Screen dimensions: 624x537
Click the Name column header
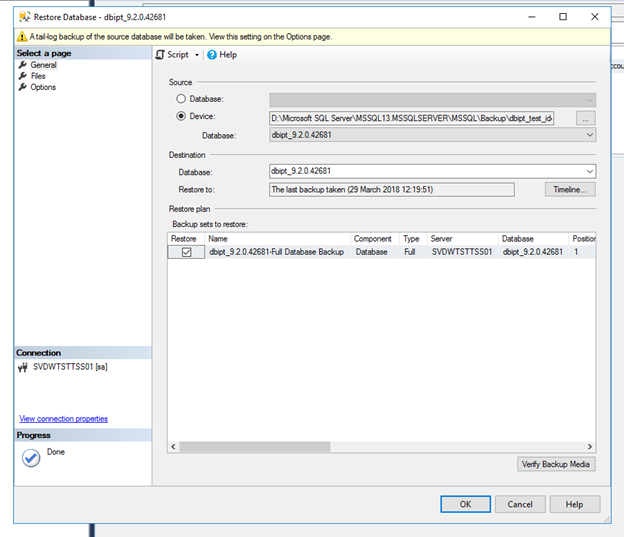pos(278,239)
